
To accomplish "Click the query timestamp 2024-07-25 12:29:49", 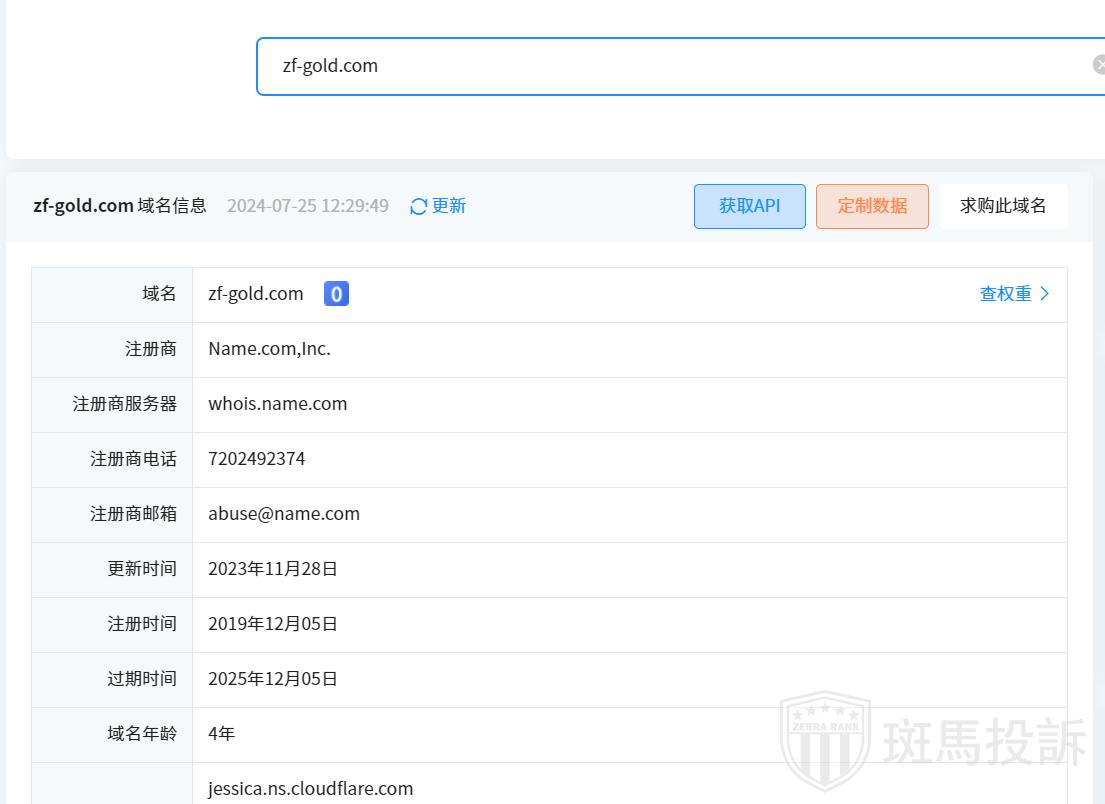I will [x=308, y=206].
